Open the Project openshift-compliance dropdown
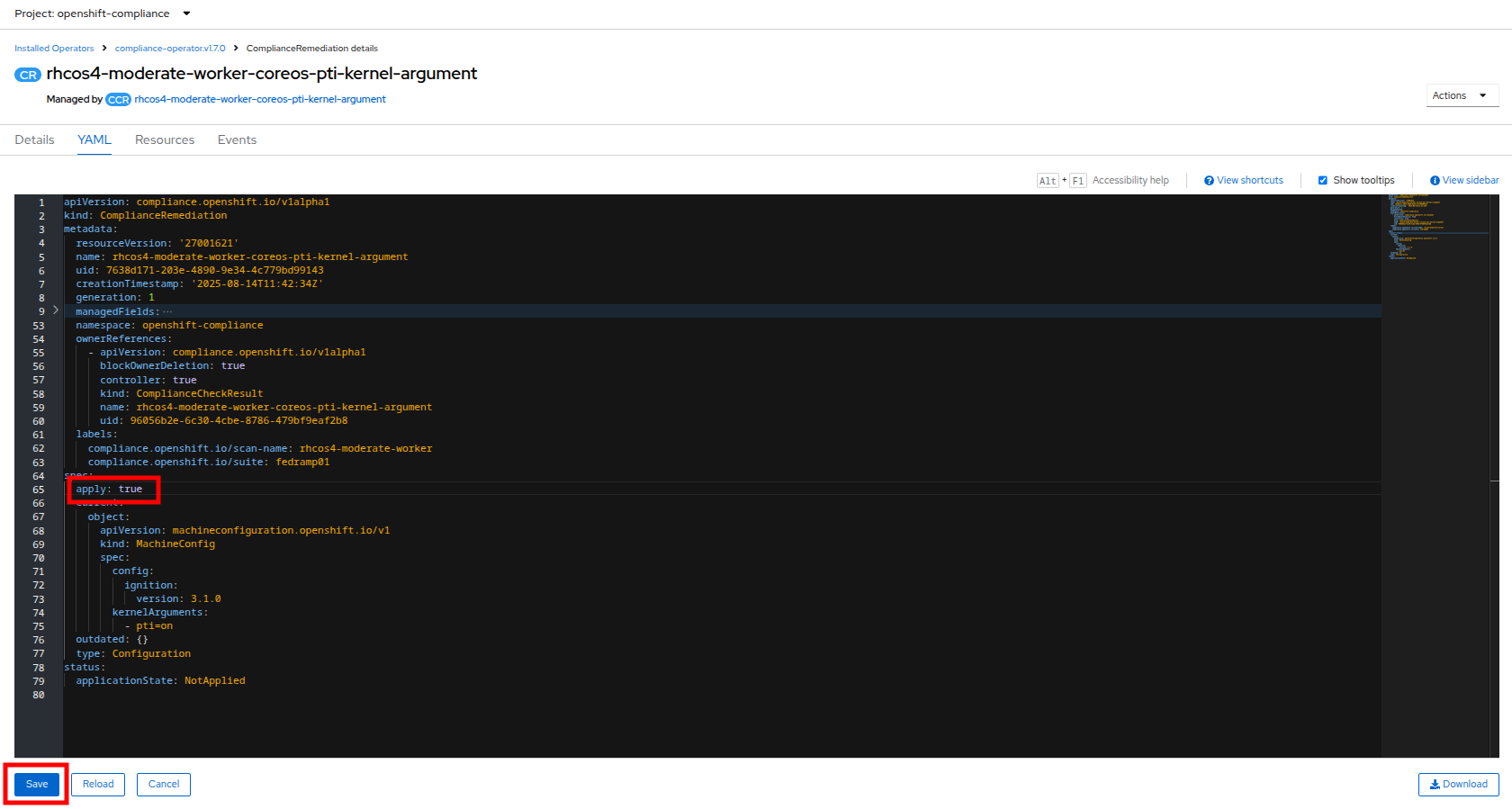Viewport: 1512px width, 809px height. 103,13
